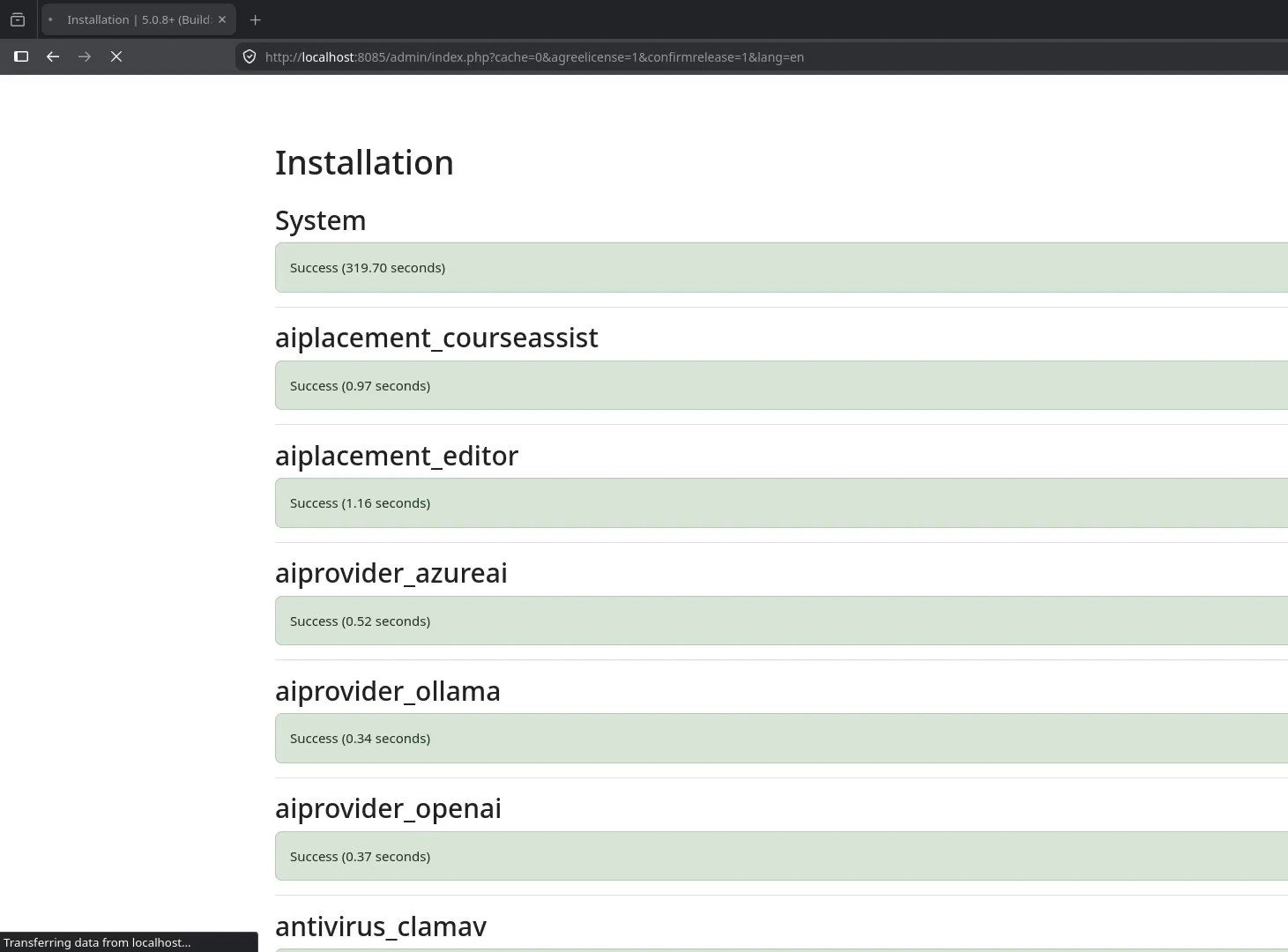
Task: Click the aiplacement_editor heading
Action: pyautogui.click(x=397, y=456)
